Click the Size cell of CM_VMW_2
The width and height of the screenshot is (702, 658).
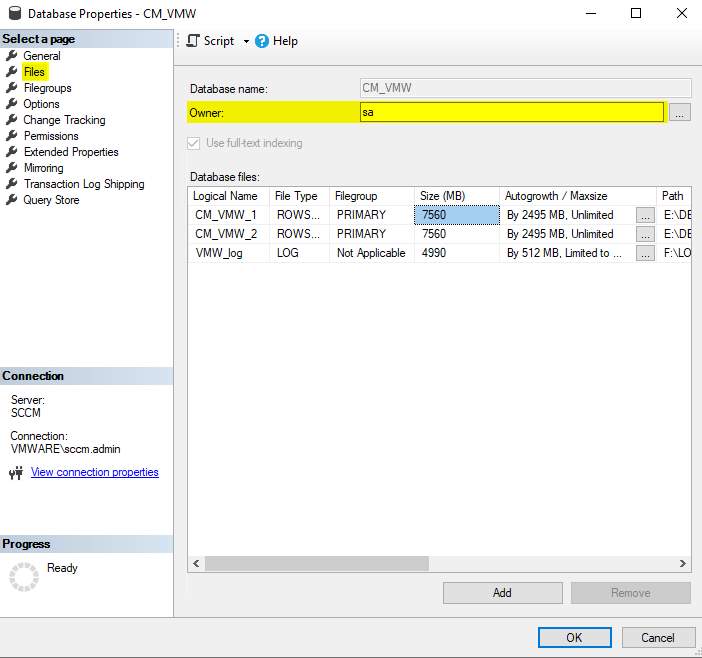point(456,234)
